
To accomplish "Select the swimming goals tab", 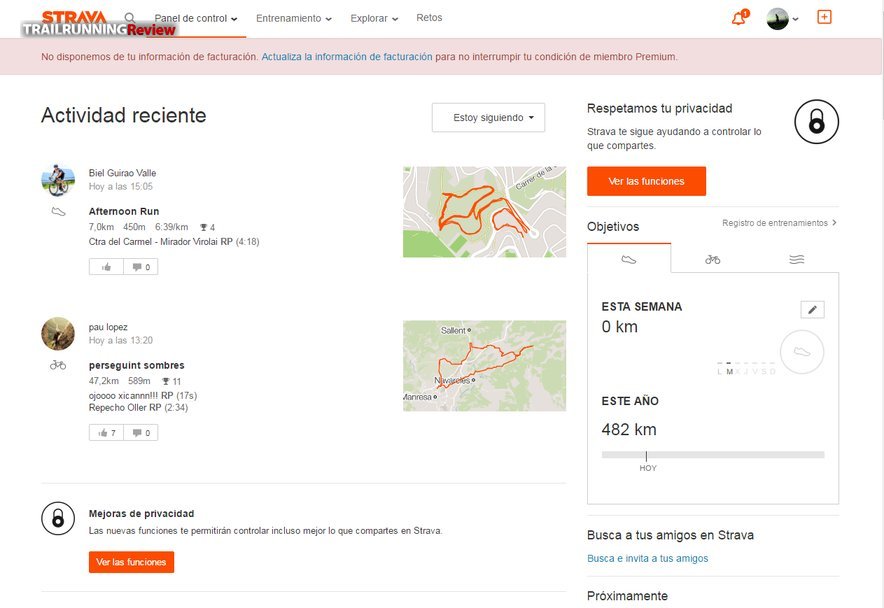I will tap(797, 259).
